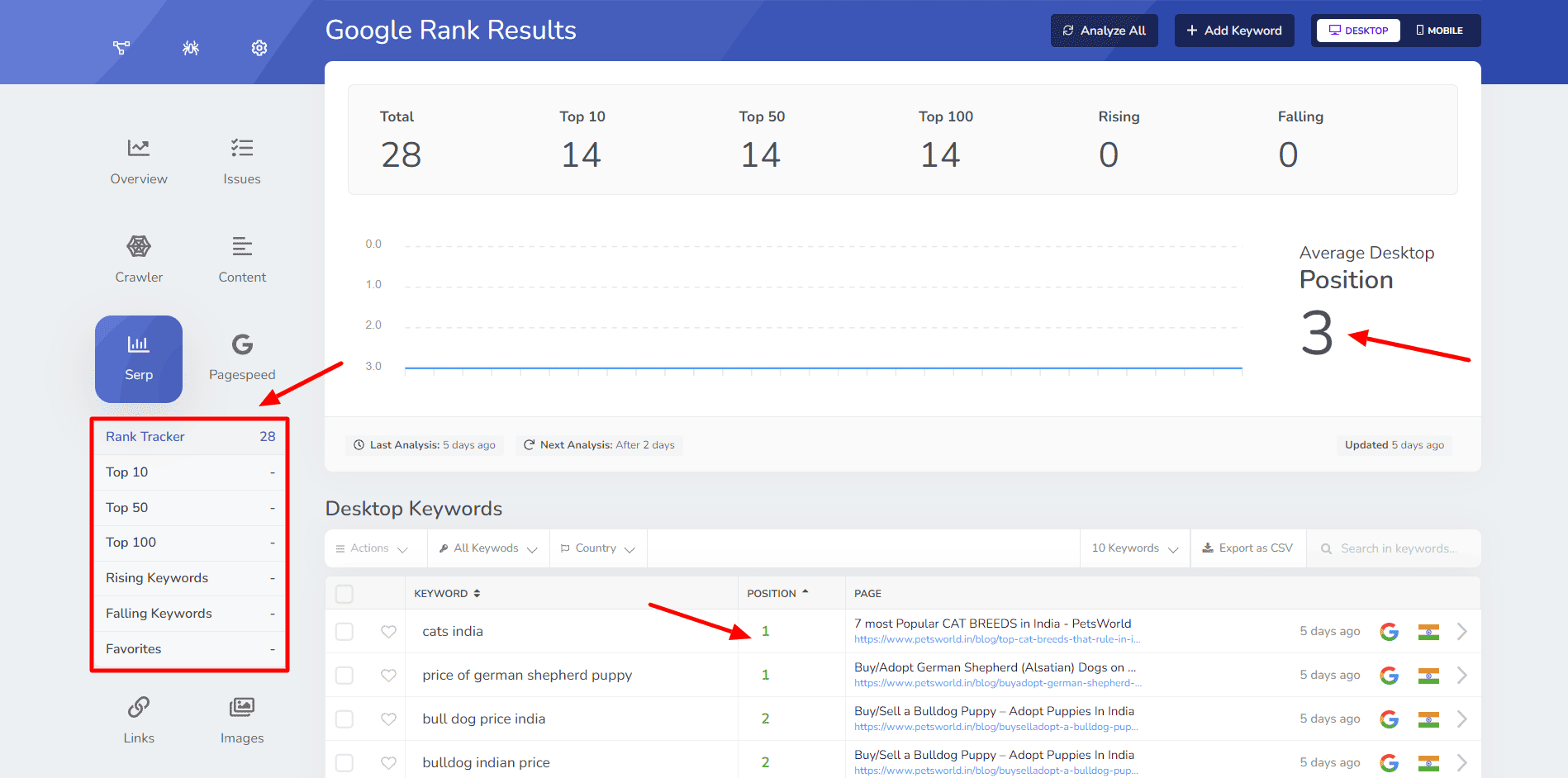Go to Overview section

139,162
